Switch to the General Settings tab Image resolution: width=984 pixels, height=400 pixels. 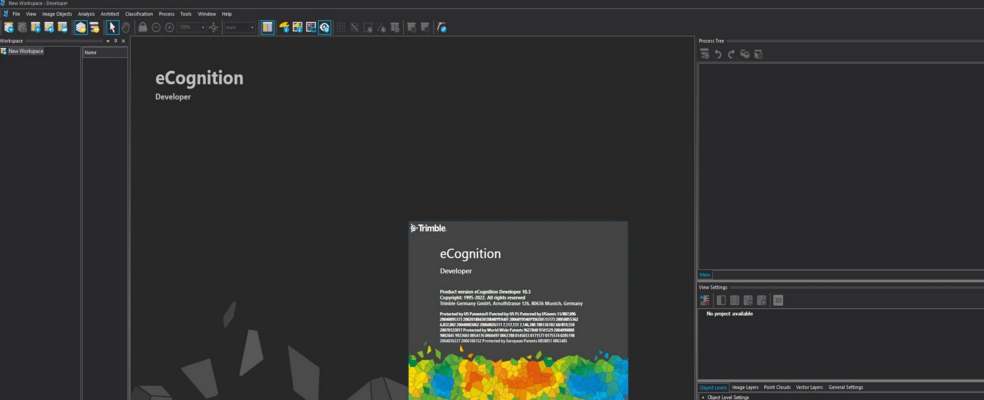846,387
